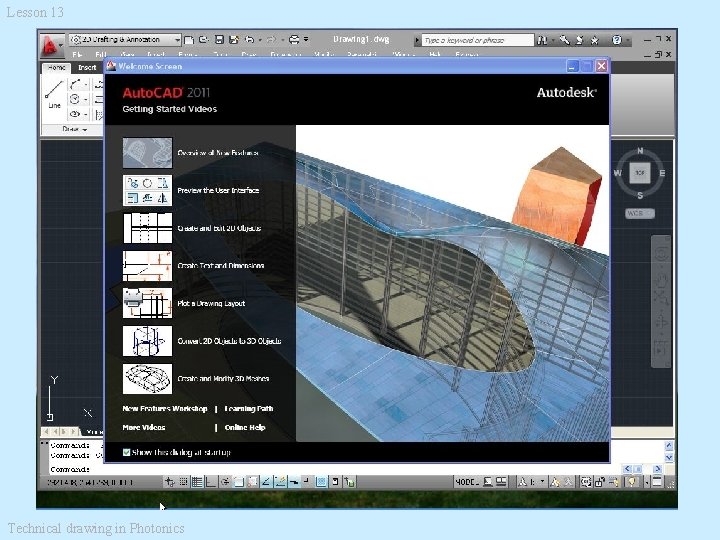Toggle Object Snap Tracking in status bar
The width and height of the screenshot is (720, 540).
(266, 482)
